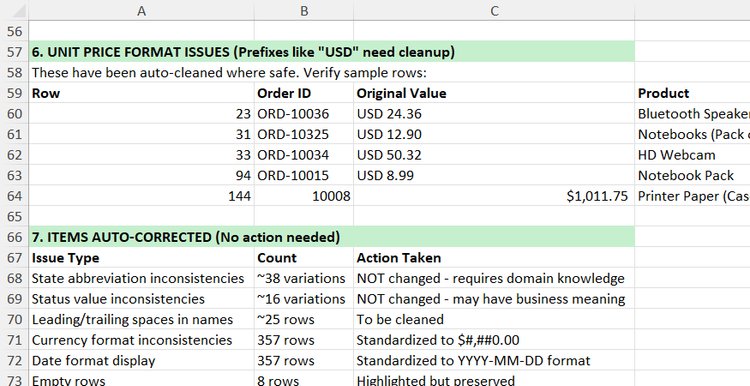Click the Items Auto-Corrected heading
Image resolution: width=750 pixels, height=386 pixels.
[x=331, y=237]
